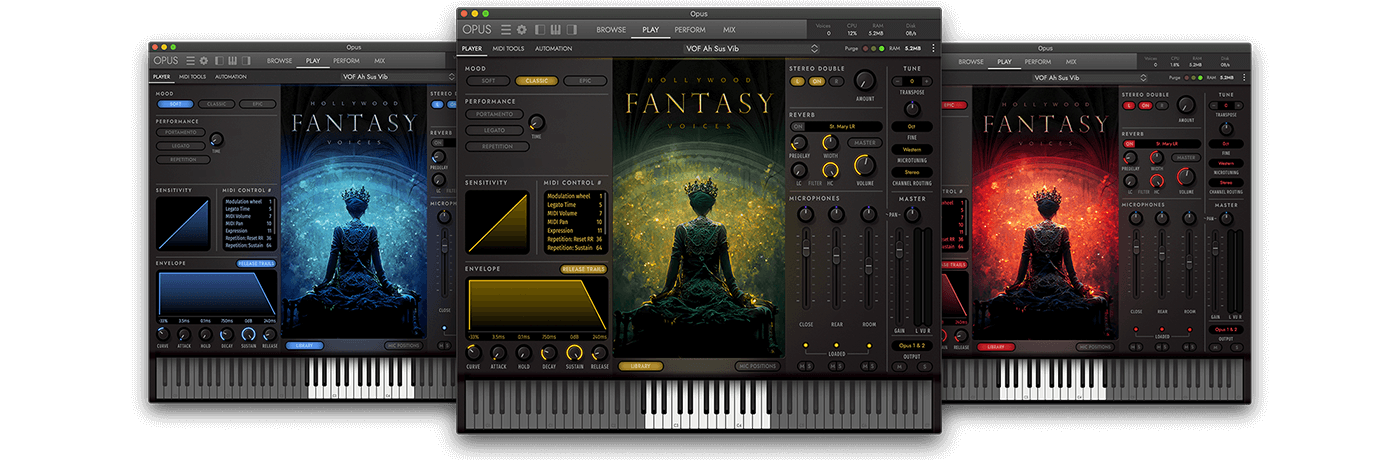Click Reverb Width knob in center window
1400x460 pixels.
pyautogui.click(x=830, y=143)
